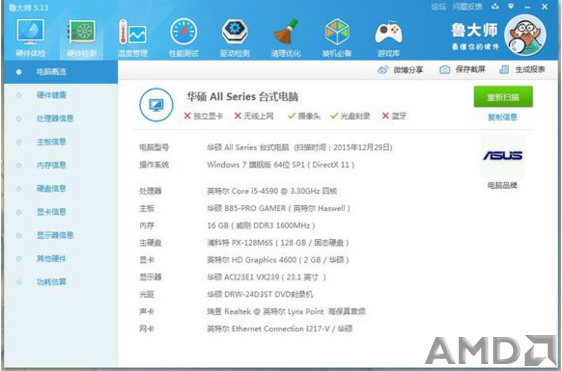Close the 鲁大师 window
The width and height of the screenshot is (562, 371).
point(544,6)
